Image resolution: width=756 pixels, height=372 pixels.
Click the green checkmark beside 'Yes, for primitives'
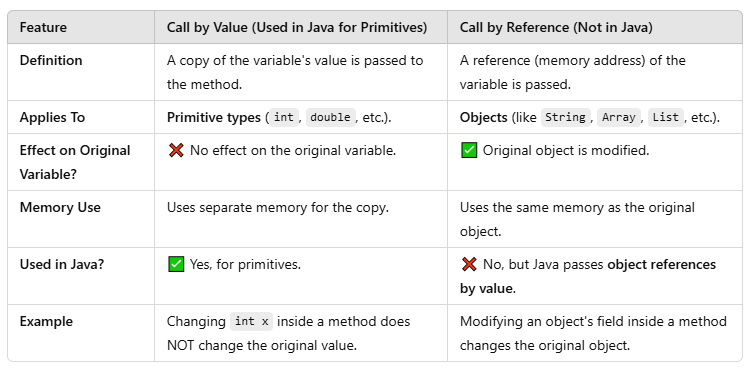[x=176, y=264]
